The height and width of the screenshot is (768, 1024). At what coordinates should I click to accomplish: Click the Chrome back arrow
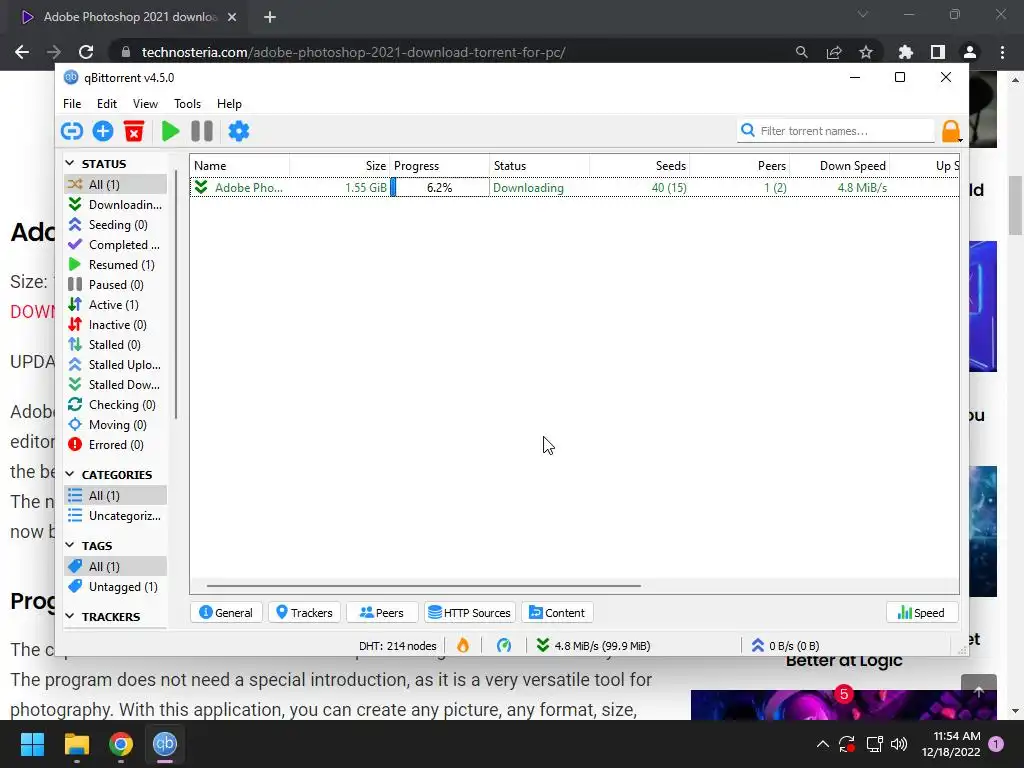point(22,52)
